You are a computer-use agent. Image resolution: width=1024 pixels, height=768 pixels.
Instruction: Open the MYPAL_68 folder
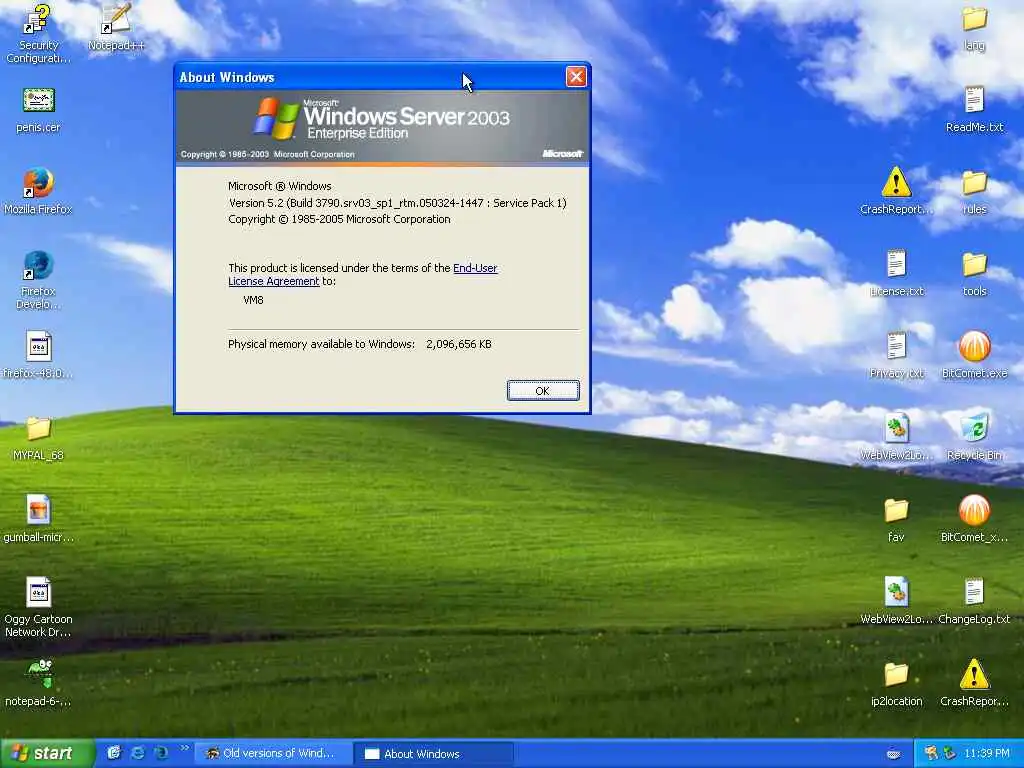coord(38,438)
